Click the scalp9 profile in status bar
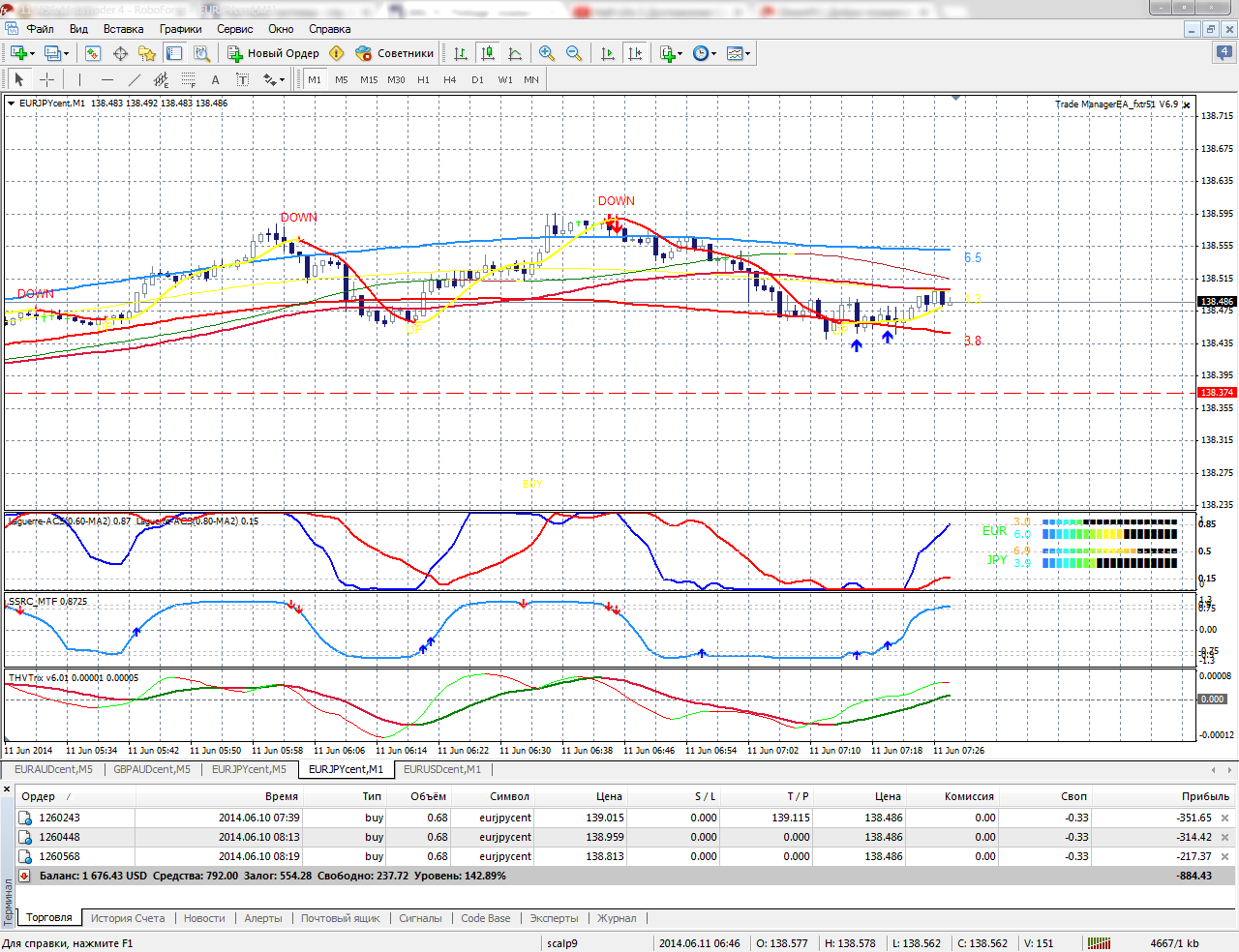The width and height of the screenshot is (1239, 952). coord(562,943)
